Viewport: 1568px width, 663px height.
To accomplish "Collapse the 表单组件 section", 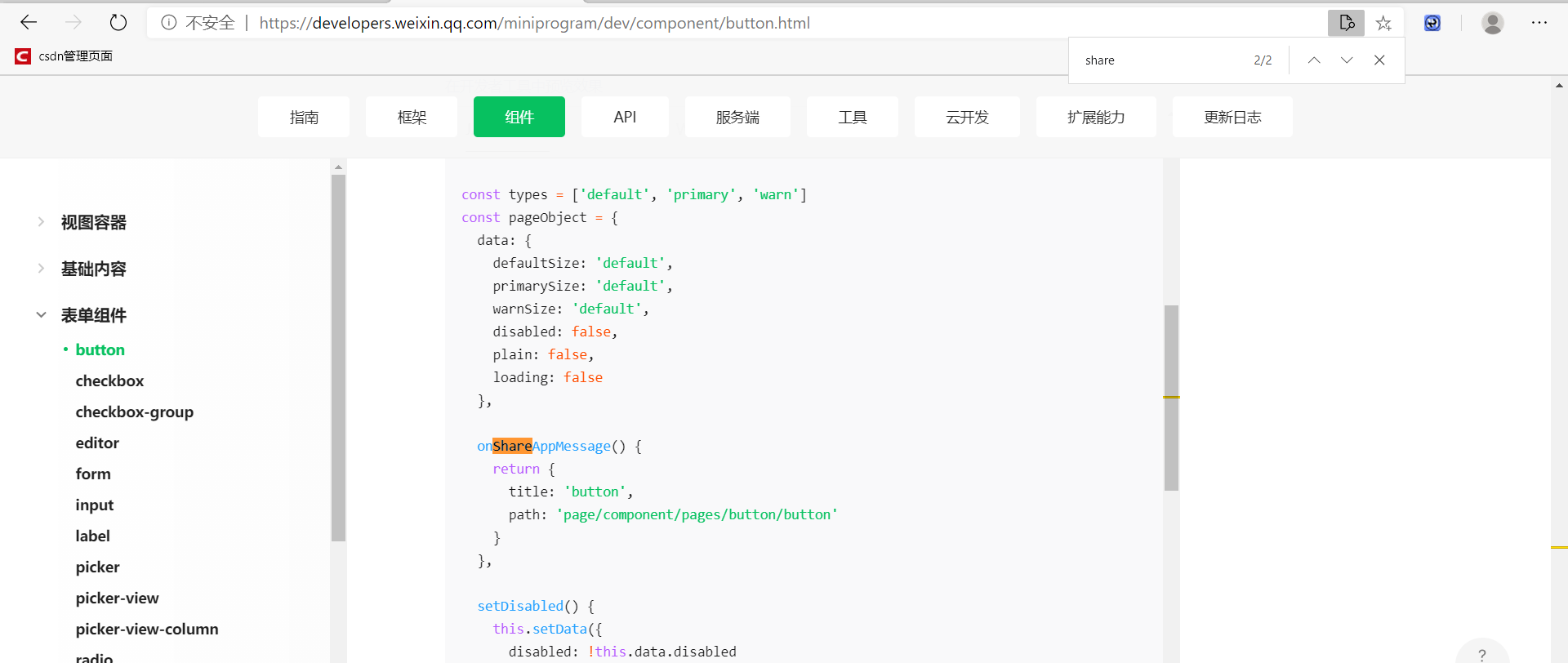I will tap(93, 315).
